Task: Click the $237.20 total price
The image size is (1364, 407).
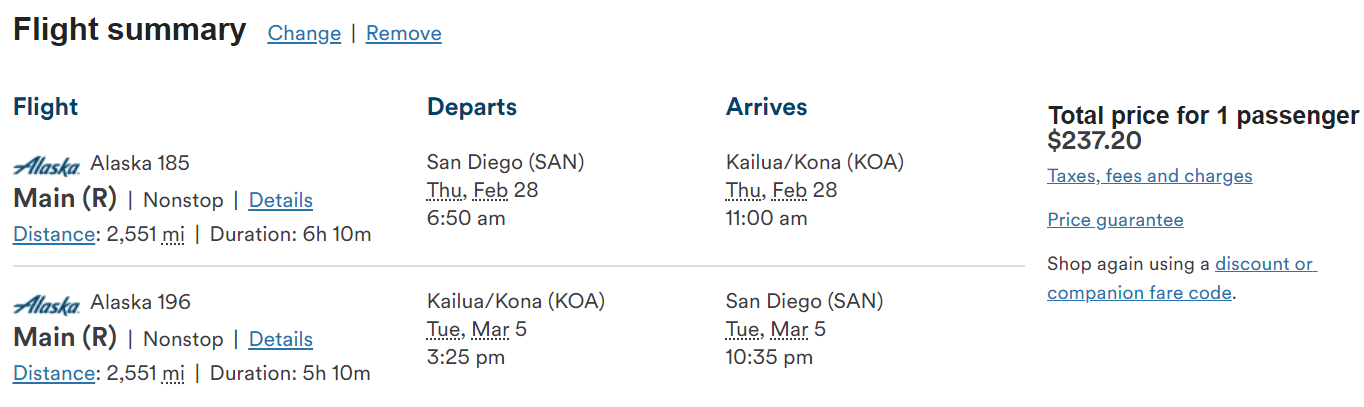Action: tap(1094, 141)
